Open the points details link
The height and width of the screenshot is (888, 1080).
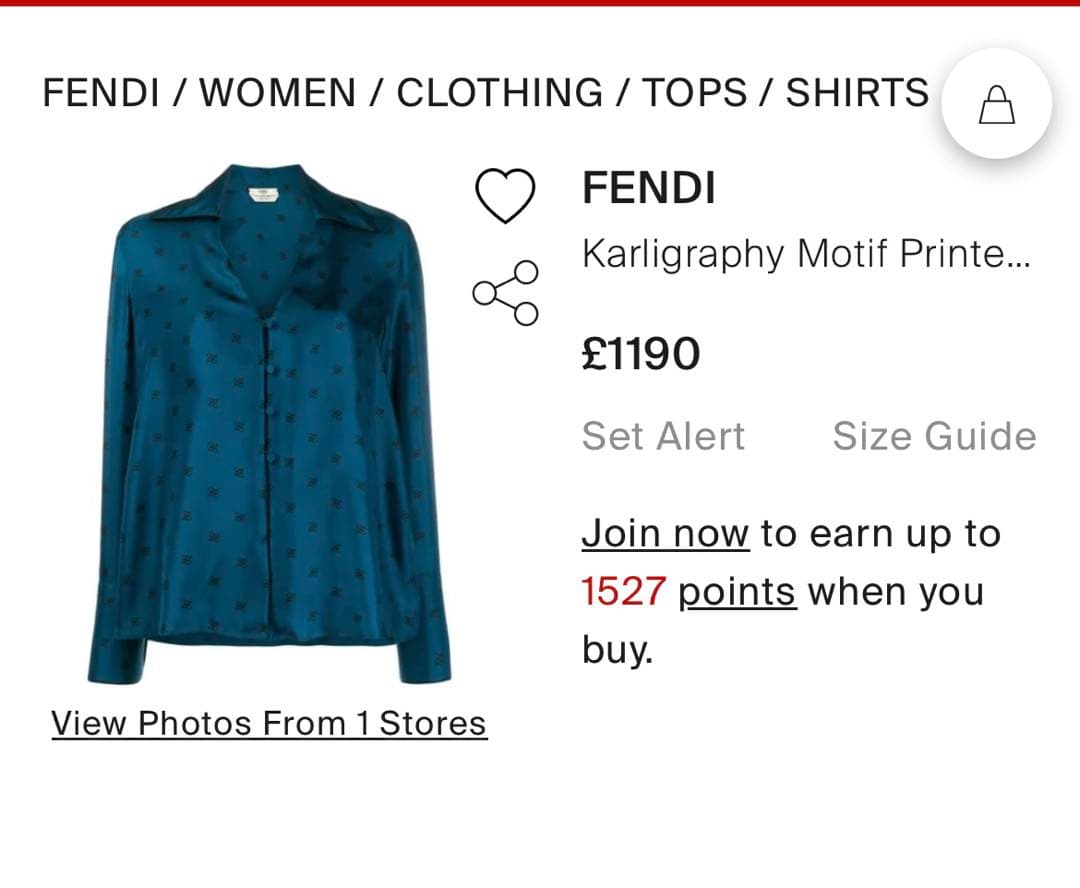tap(737, 591)
